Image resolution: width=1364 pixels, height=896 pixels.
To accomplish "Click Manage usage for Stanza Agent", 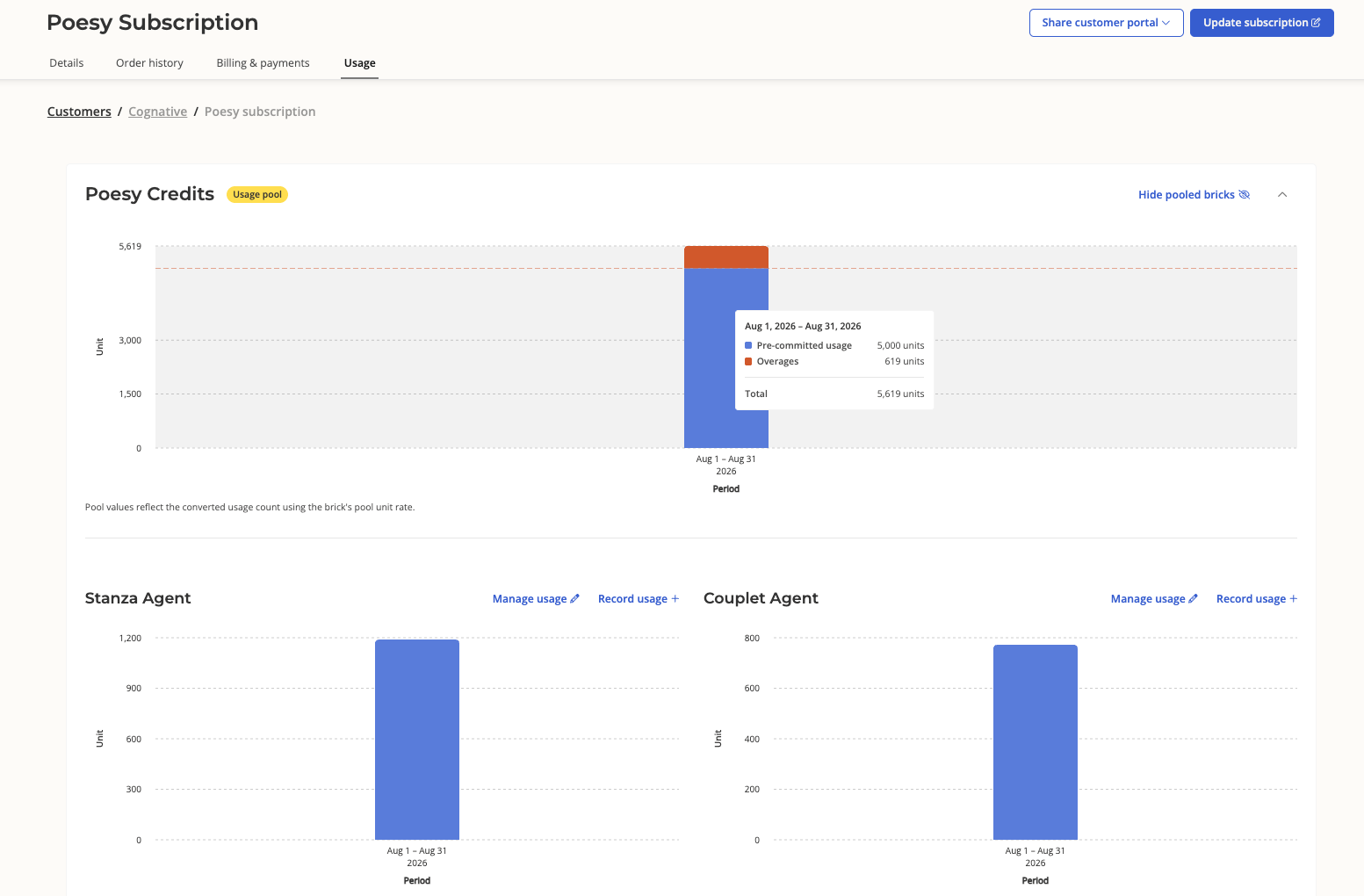I will (536, 599).
